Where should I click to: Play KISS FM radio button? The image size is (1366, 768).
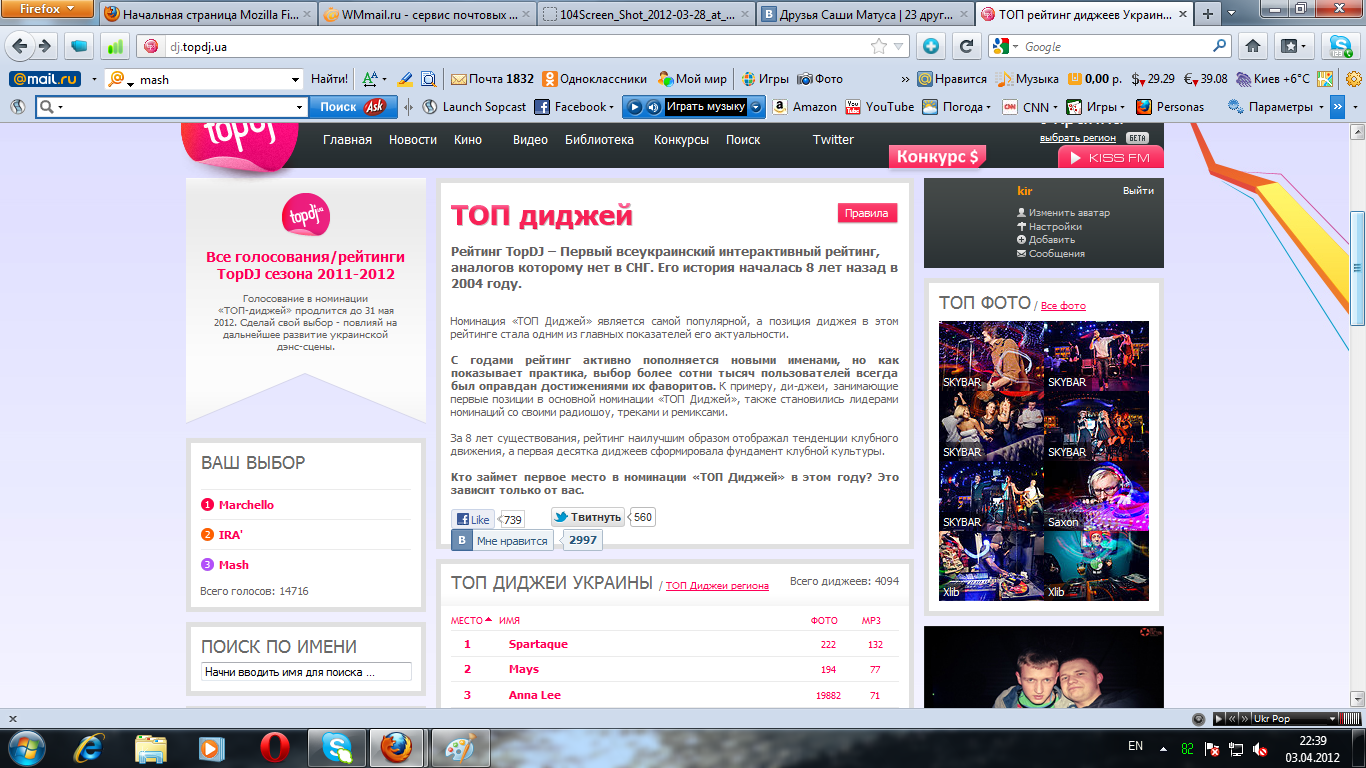(1111, 157)
